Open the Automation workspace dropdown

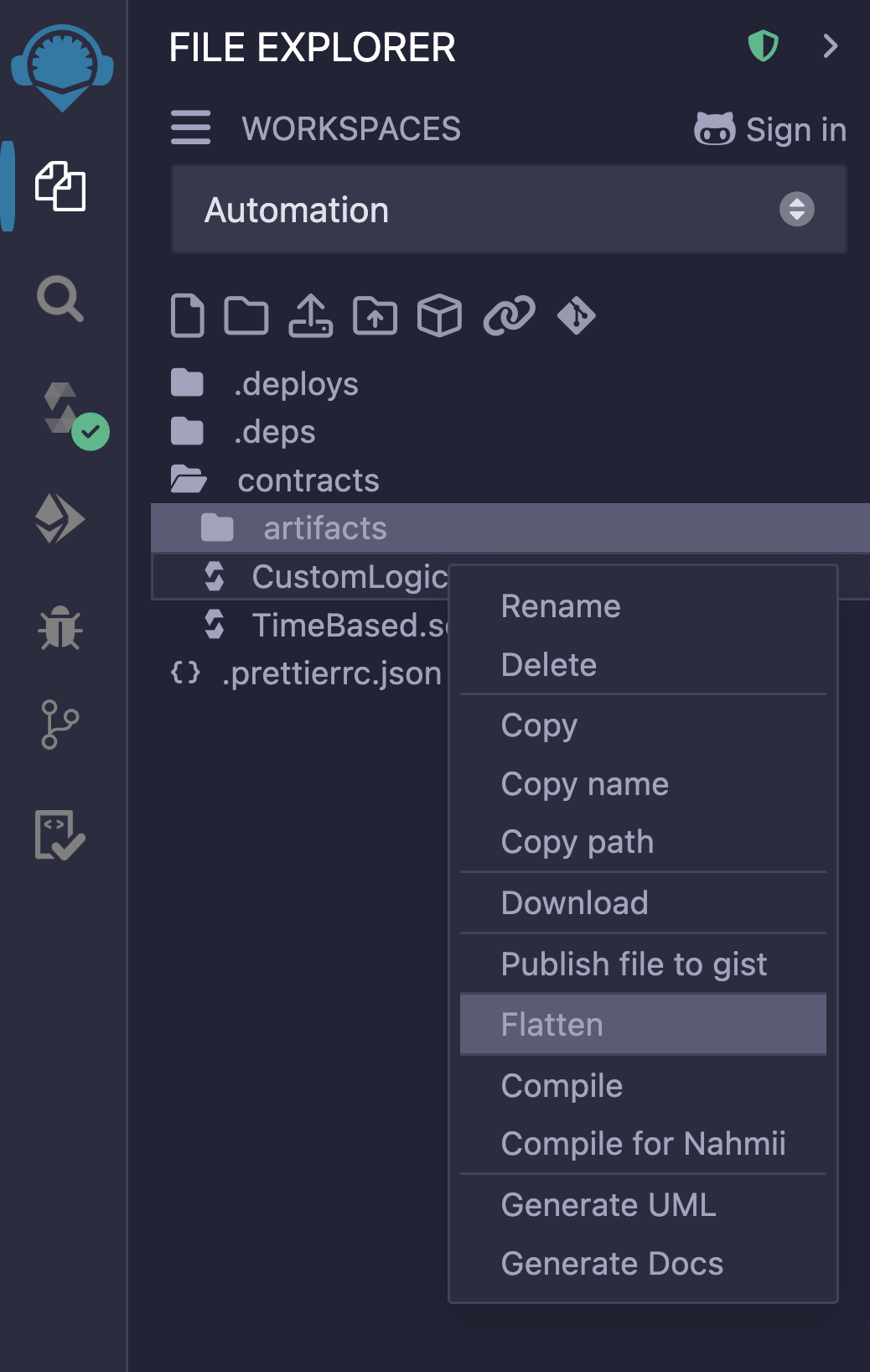509,210
